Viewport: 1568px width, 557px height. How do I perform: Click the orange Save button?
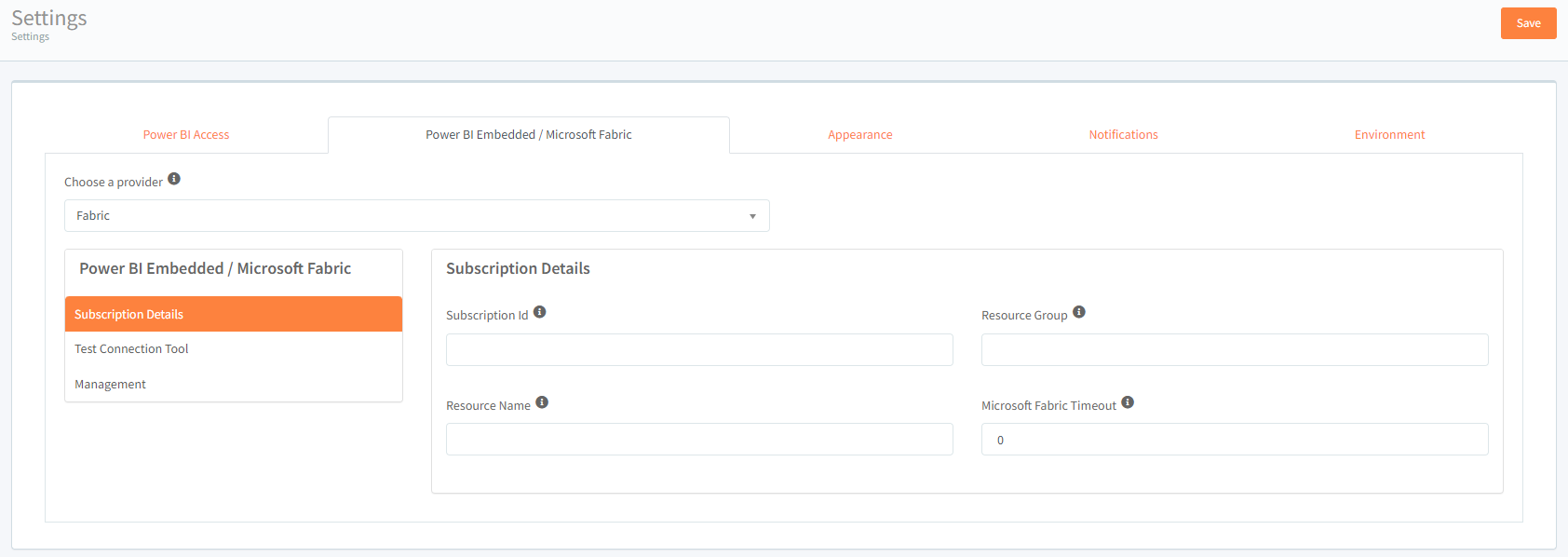pyautogui.click(x=1529, y=23)
